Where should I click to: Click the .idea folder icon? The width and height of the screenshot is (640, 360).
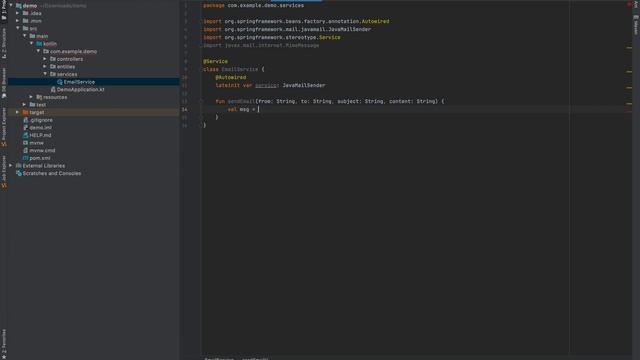pos(25,13)
